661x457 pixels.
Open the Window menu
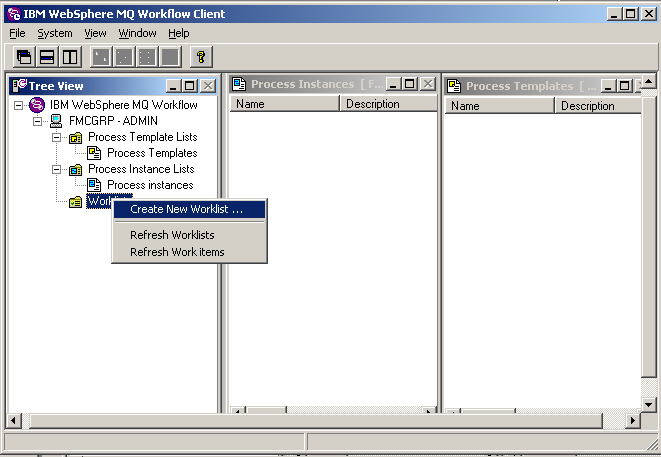point(137,33)
